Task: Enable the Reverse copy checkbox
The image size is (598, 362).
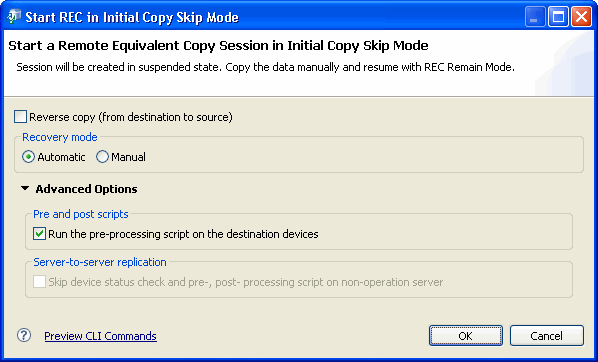Action: pos(20,117)
